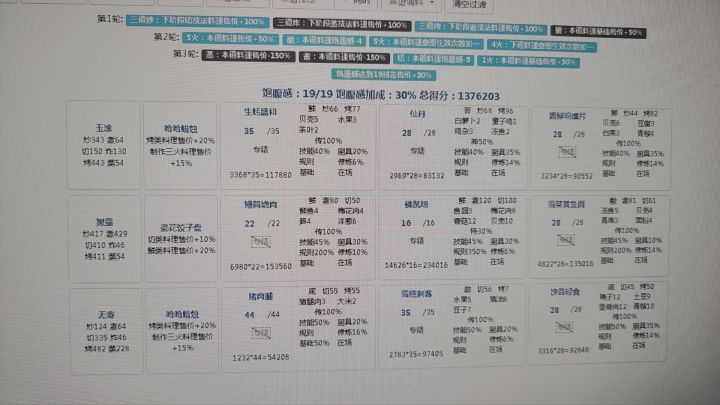Click the 仙丹 recipe name

click(x=417, y=114)
